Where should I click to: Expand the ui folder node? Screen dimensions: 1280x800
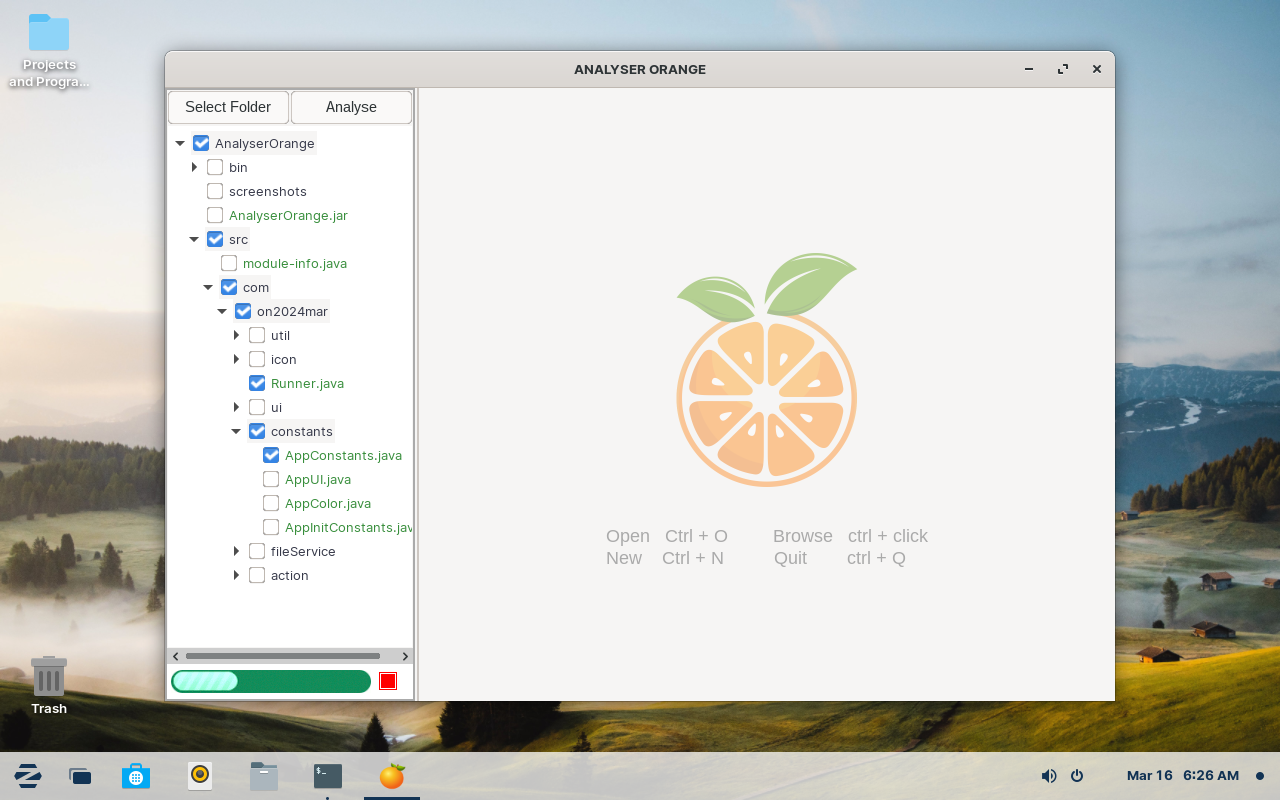tap(236, 407)
